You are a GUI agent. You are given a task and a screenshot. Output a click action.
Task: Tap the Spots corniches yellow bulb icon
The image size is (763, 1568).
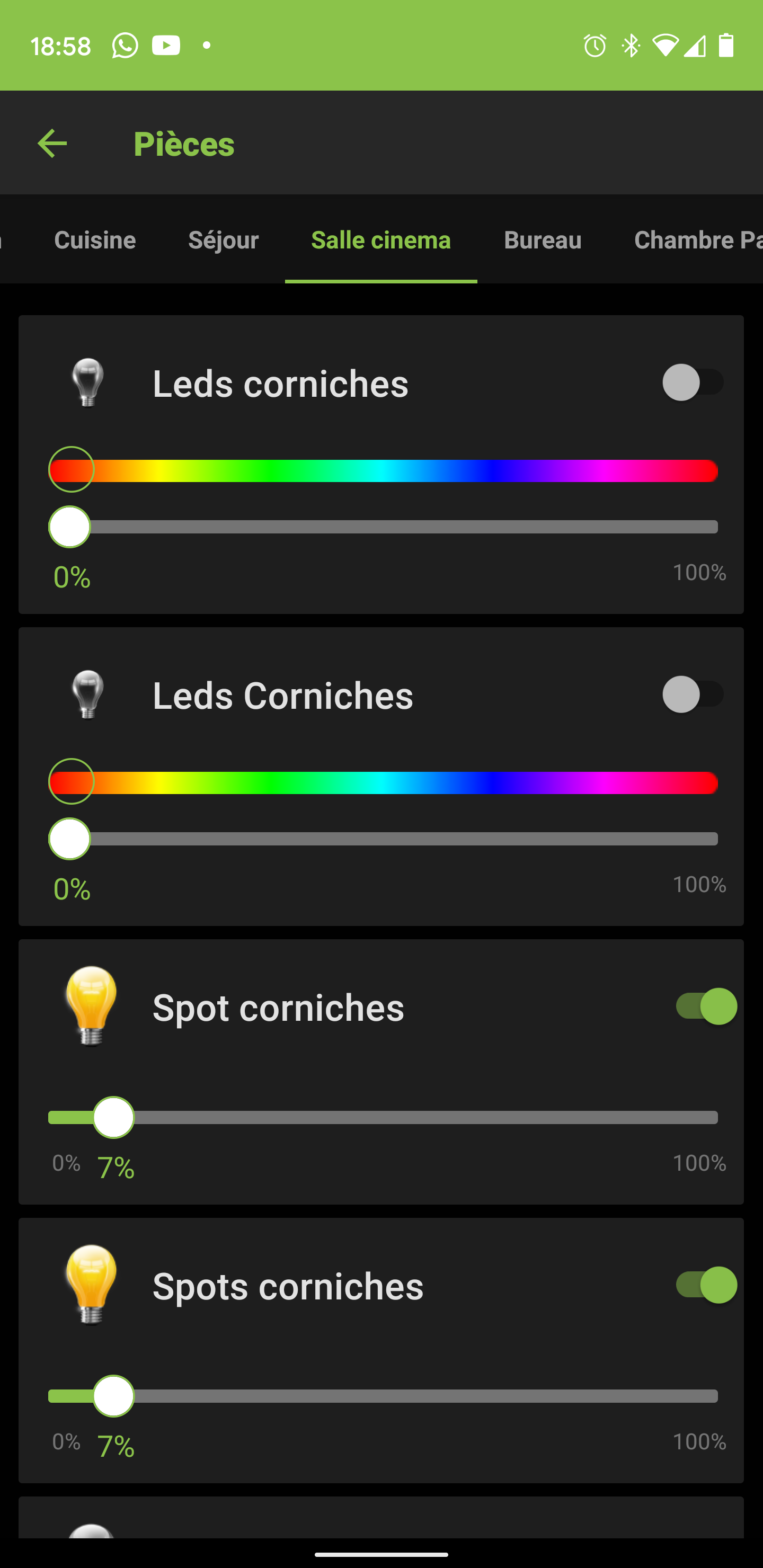pos(91,1285)
